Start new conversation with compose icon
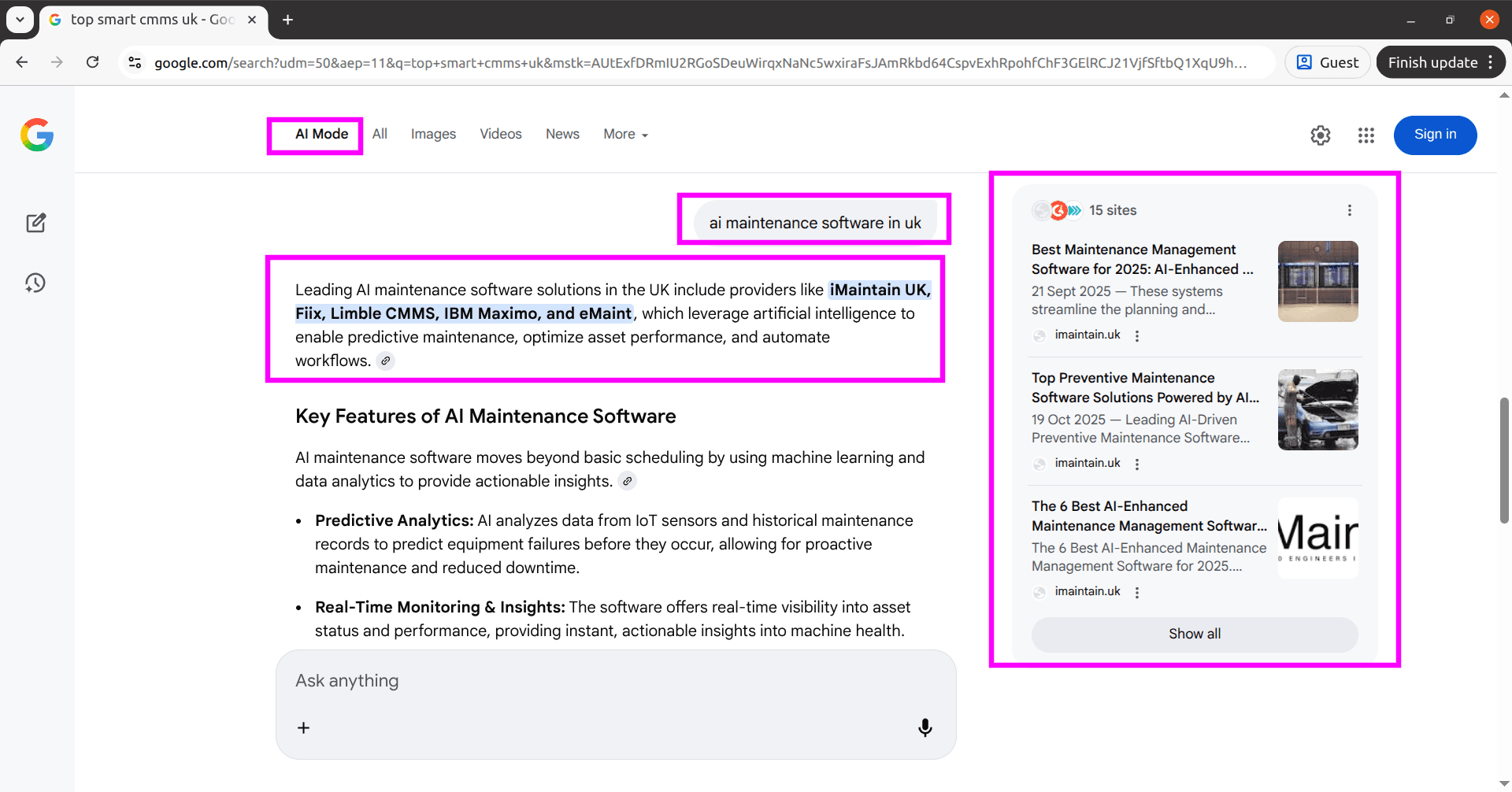The width and height of the screenshot is (1512, 792). 36,223
